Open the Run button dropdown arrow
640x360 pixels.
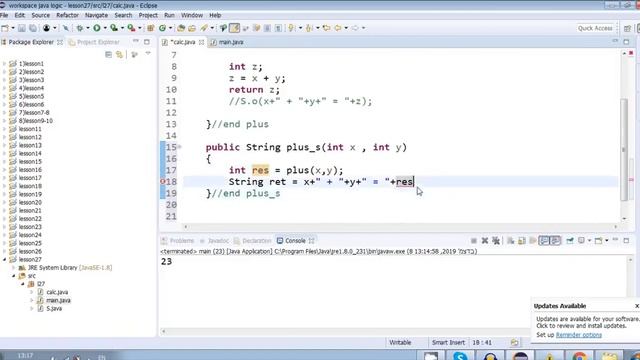pos(105,28)
